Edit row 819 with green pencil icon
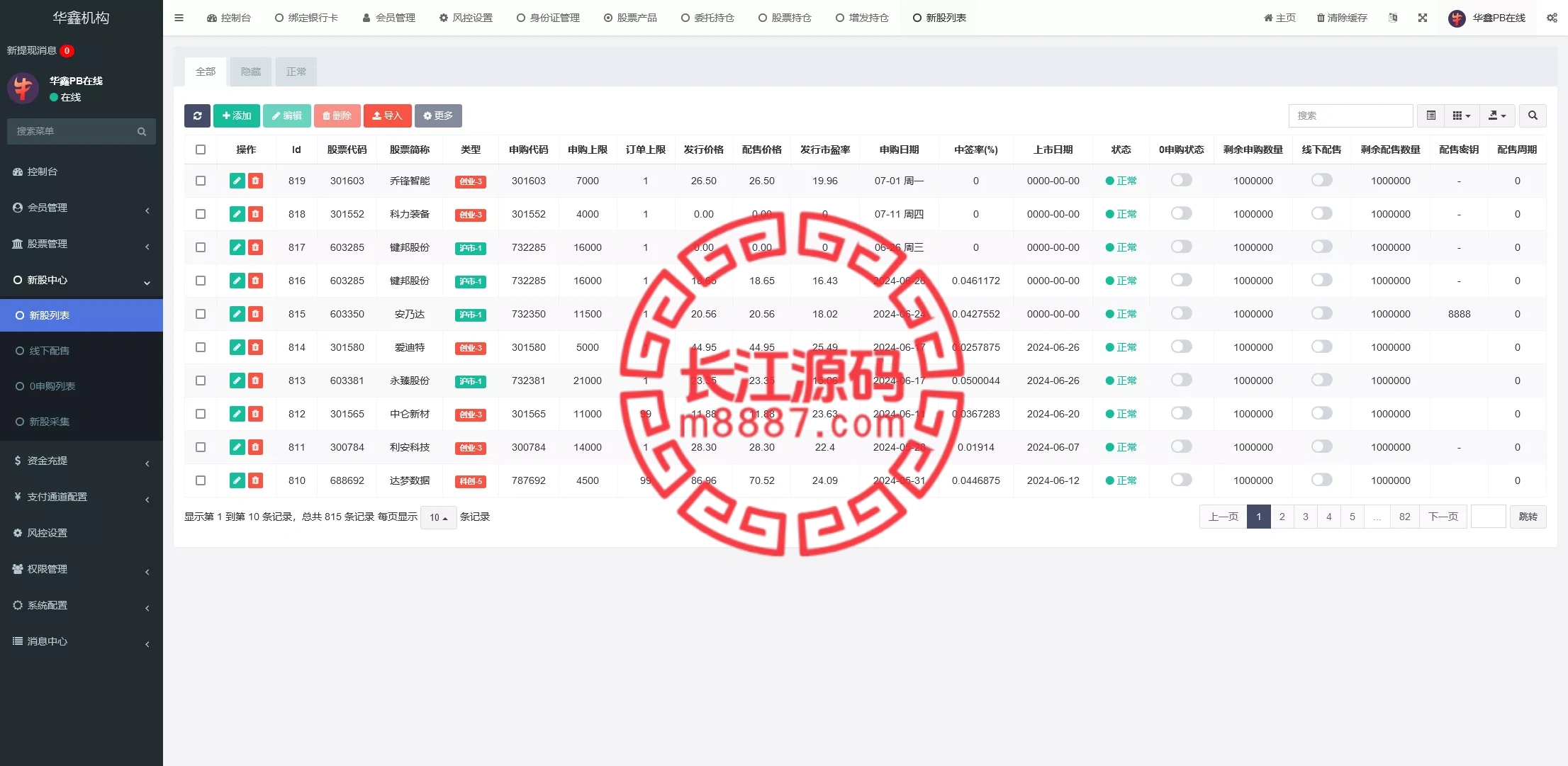 [x=237, y=181]
